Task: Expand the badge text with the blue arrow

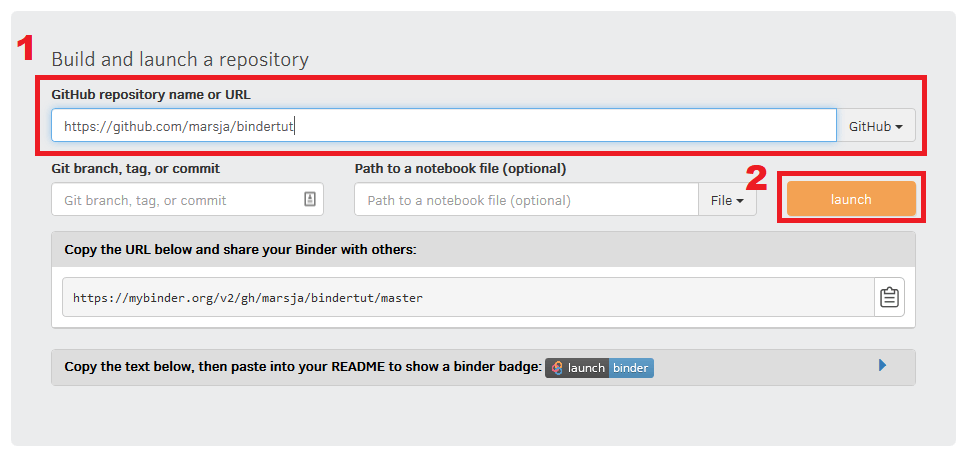Action: [x=883, y=366]
